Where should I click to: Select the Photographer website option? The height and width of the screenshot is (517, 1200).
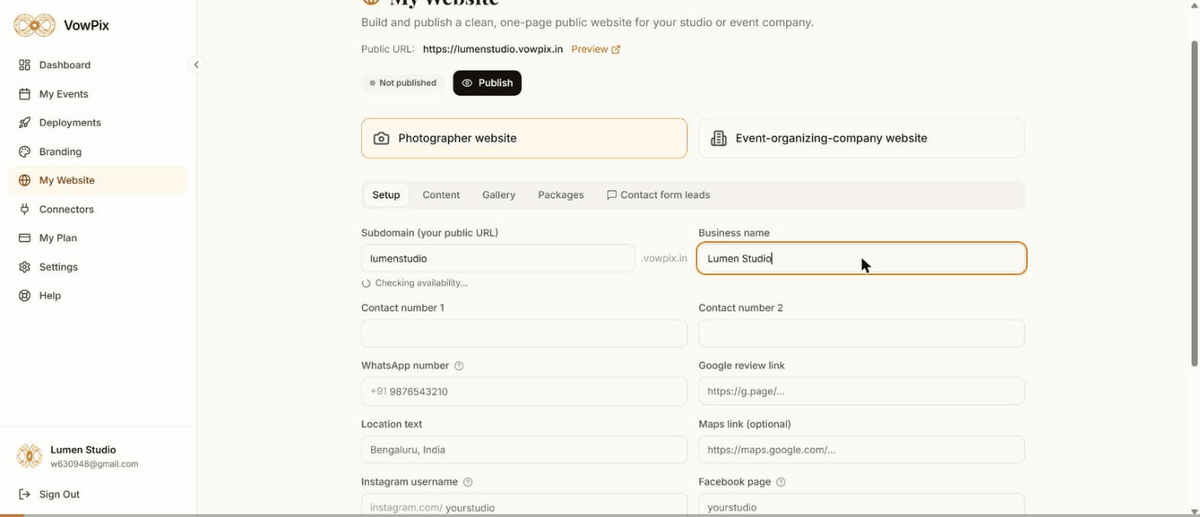pyautogui.click(x=524, y=138)
